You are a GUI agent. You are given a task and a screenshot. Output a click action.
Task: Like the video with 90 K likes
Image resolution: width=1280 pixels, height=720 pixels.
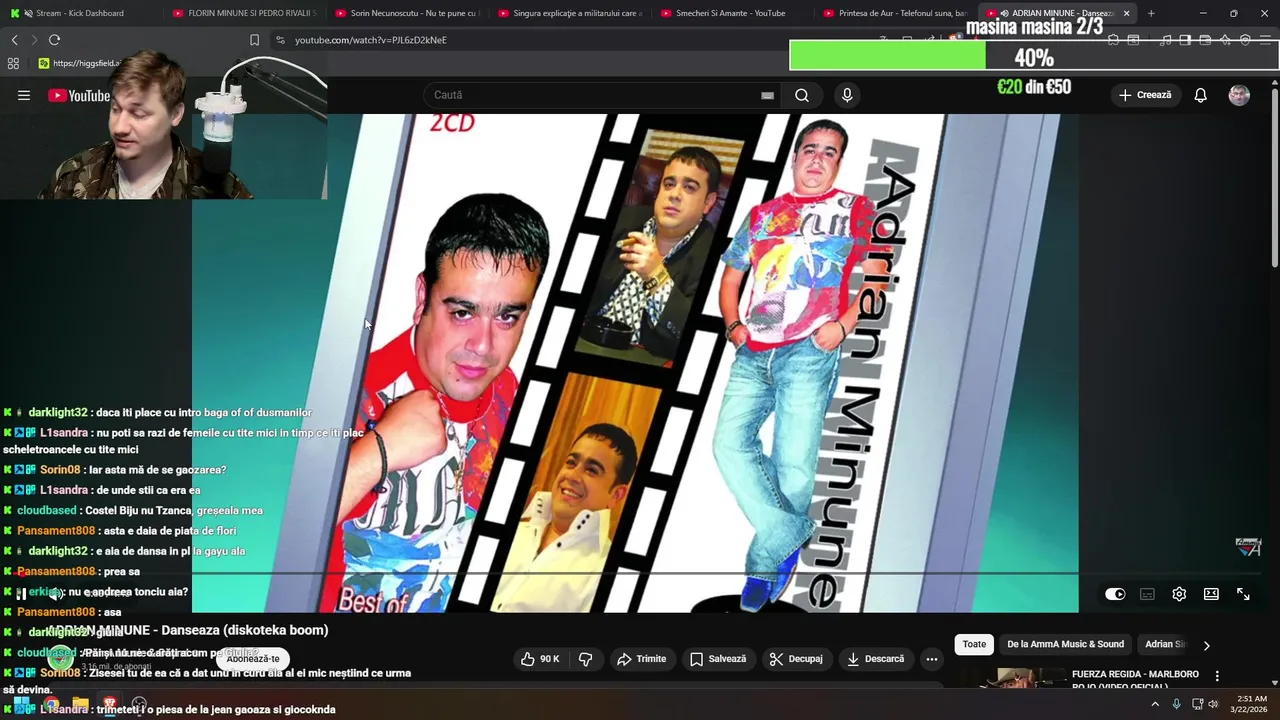(540, 659)
